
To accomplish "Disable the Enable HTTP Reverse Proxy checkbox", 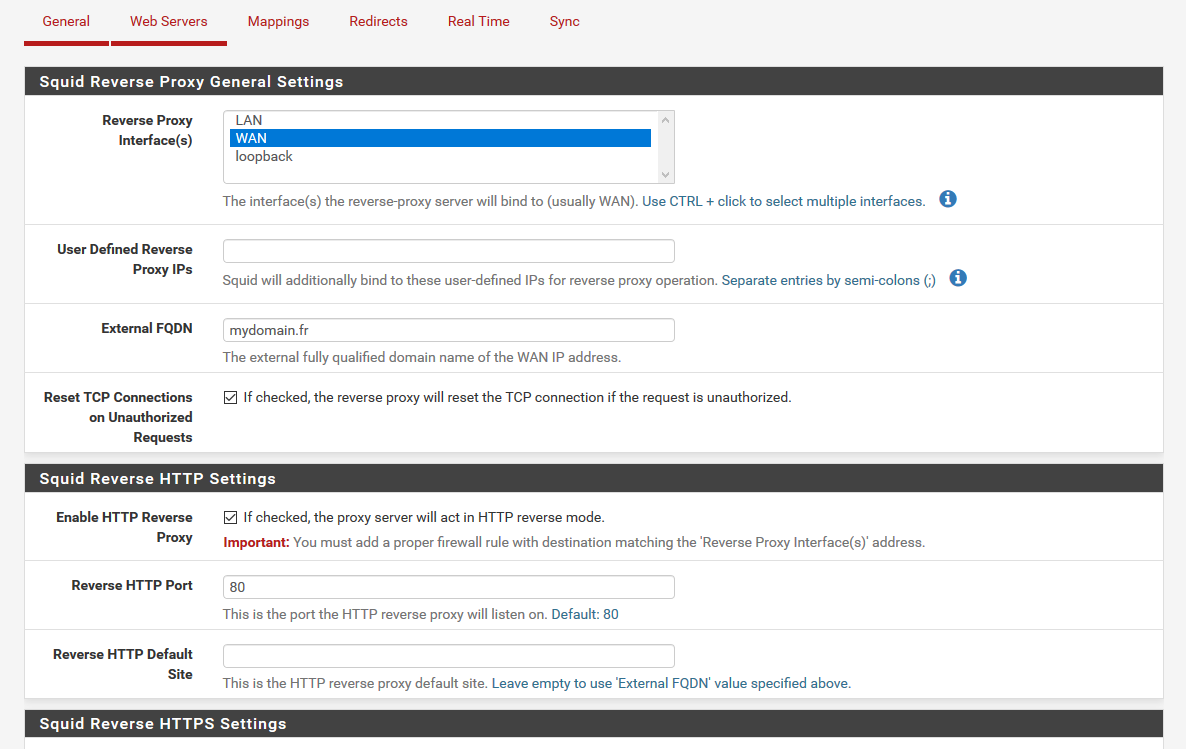I will [231, 518].
